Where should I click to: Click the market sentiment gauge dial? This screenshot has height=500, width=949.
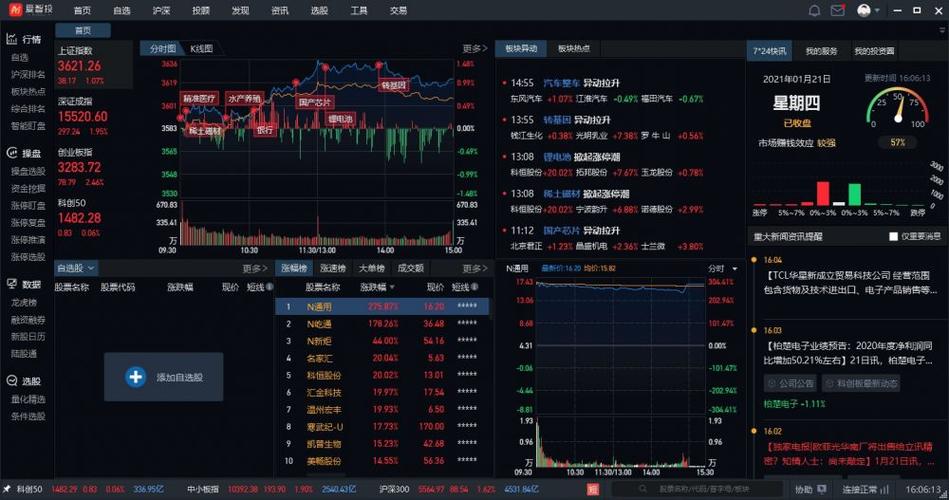(898, 107)
